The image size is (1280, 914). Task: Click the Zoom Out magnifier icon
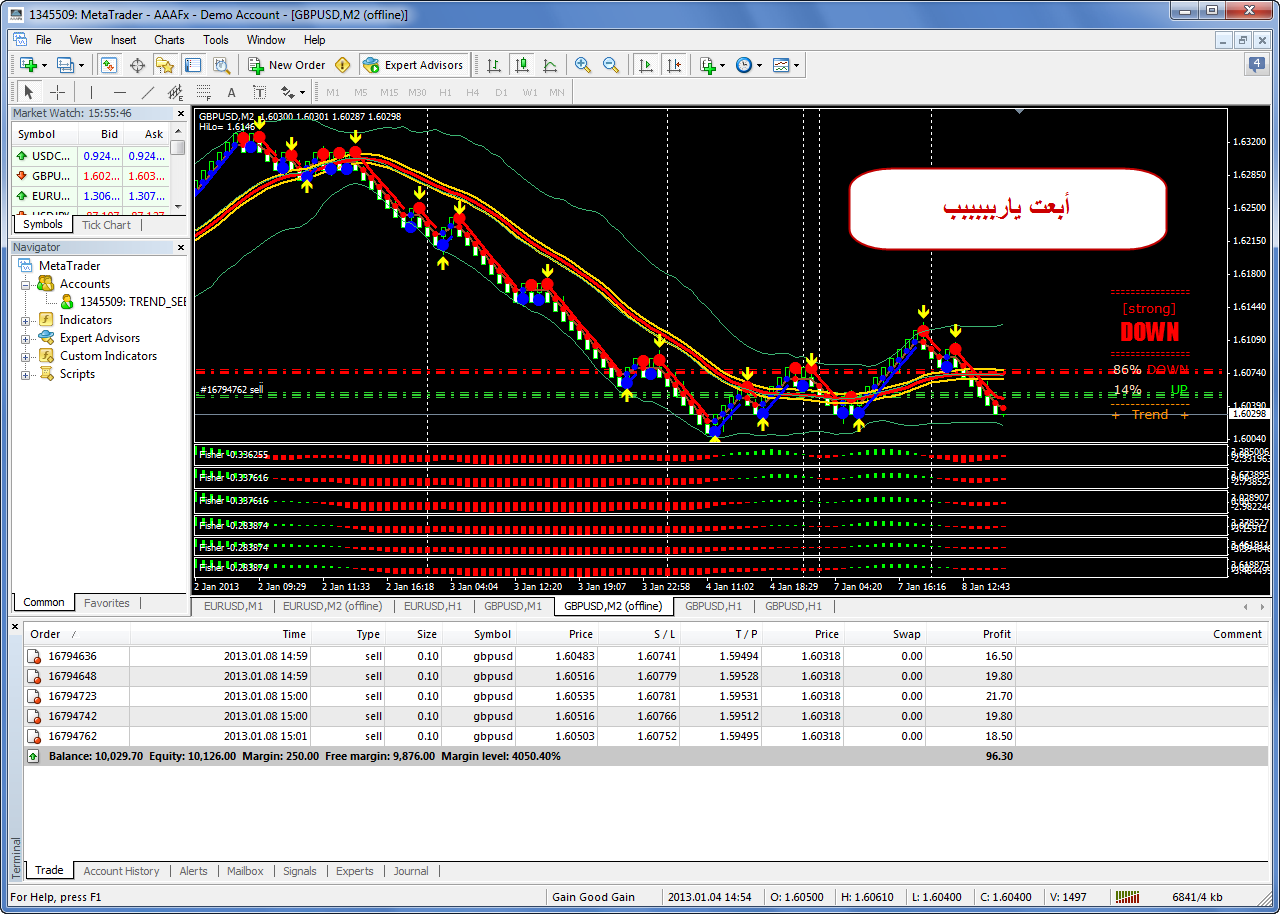click(x=611, y=65)
